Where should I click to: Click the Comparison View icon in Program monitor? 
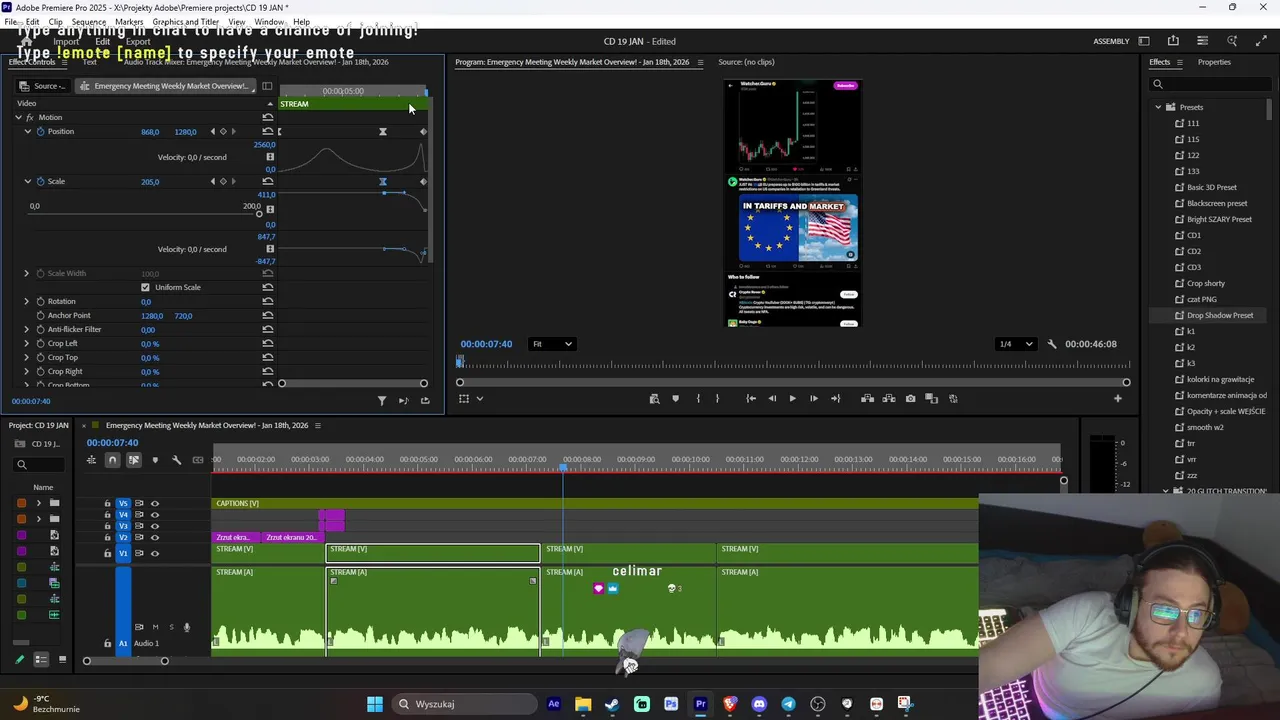(x=932, y=399)
